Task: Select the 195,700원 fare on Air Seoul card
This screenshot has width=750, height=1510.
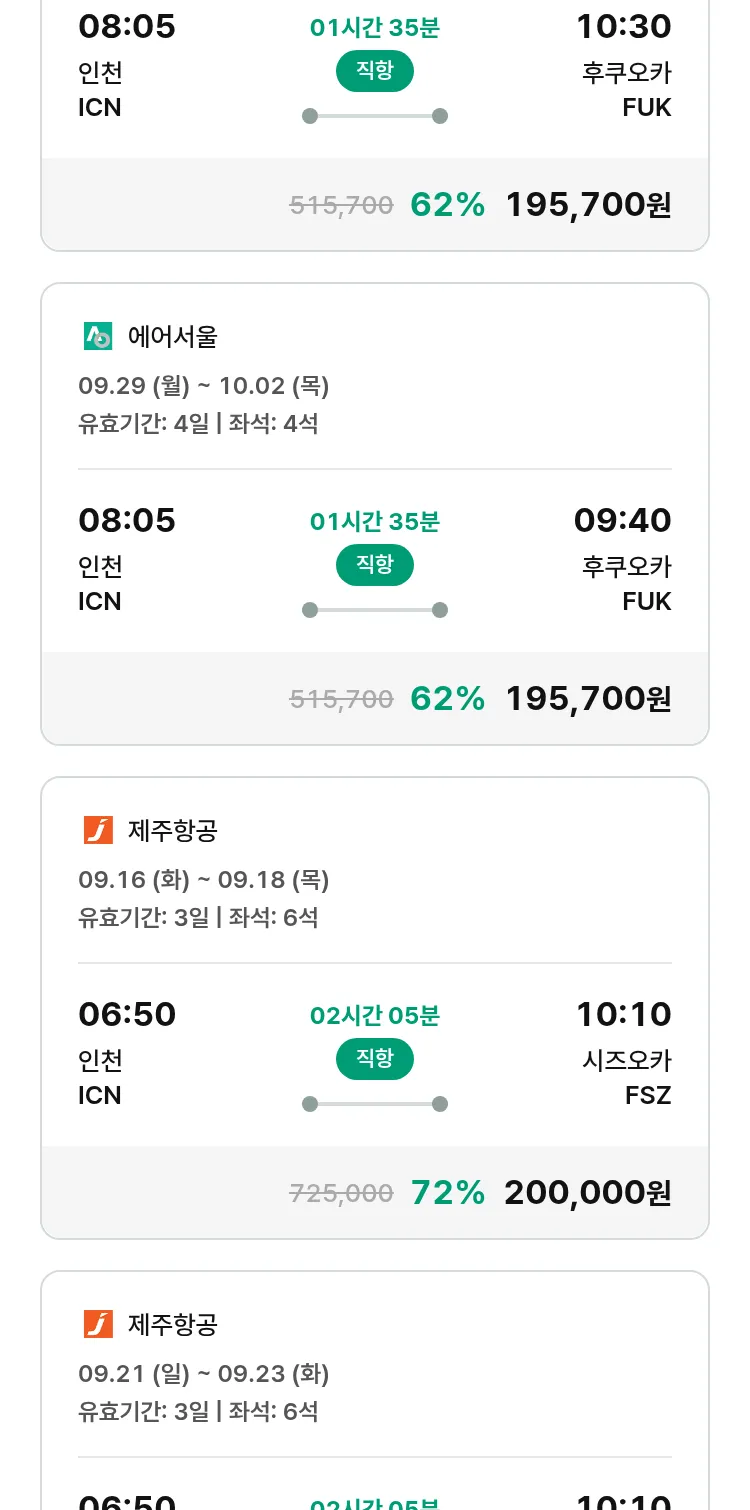Action: tap(587, 698)
